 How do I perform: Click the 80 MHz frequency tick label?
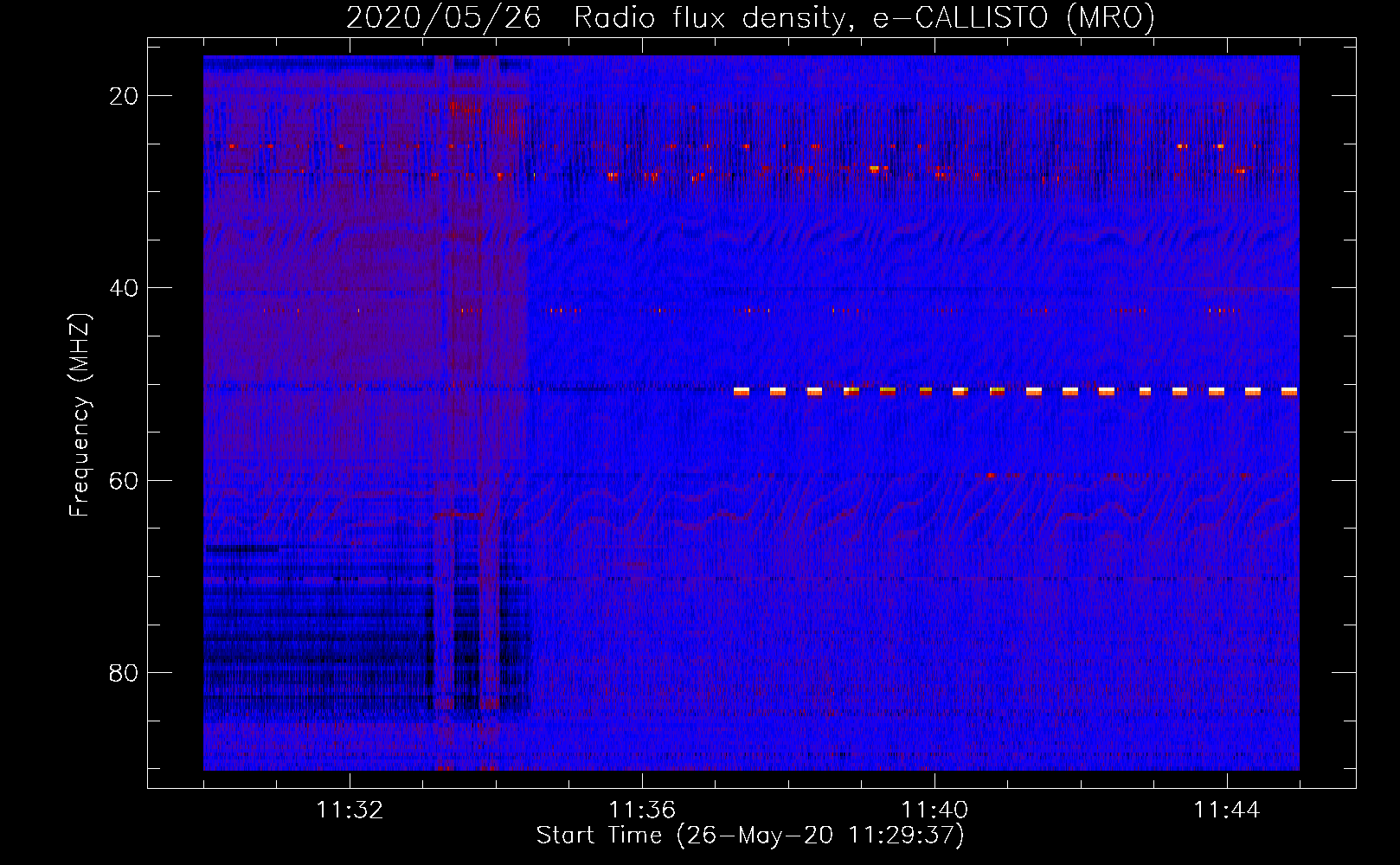(x=124, y=672)
